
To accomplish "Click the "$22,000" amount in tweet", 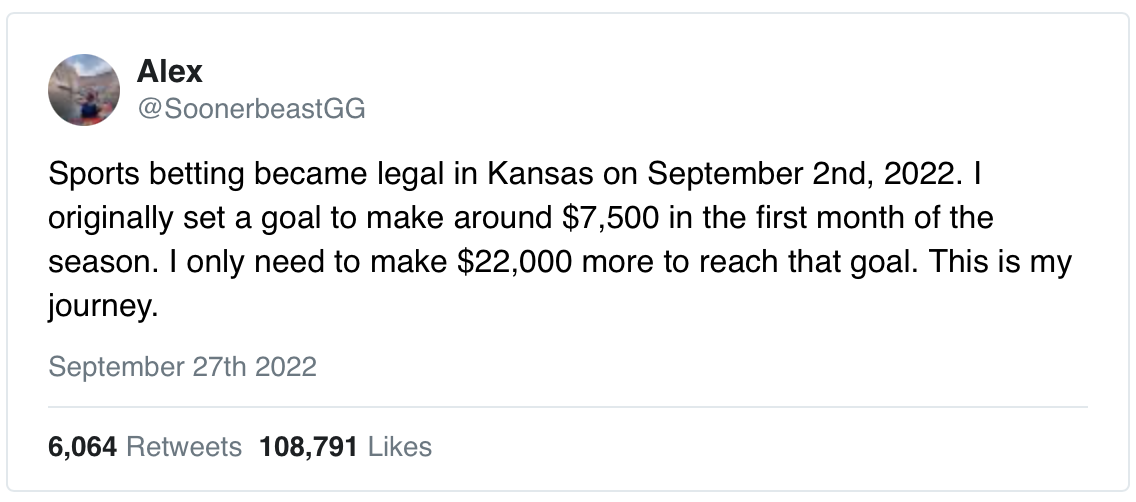I will pyautogui.click(x=510, y=263).
